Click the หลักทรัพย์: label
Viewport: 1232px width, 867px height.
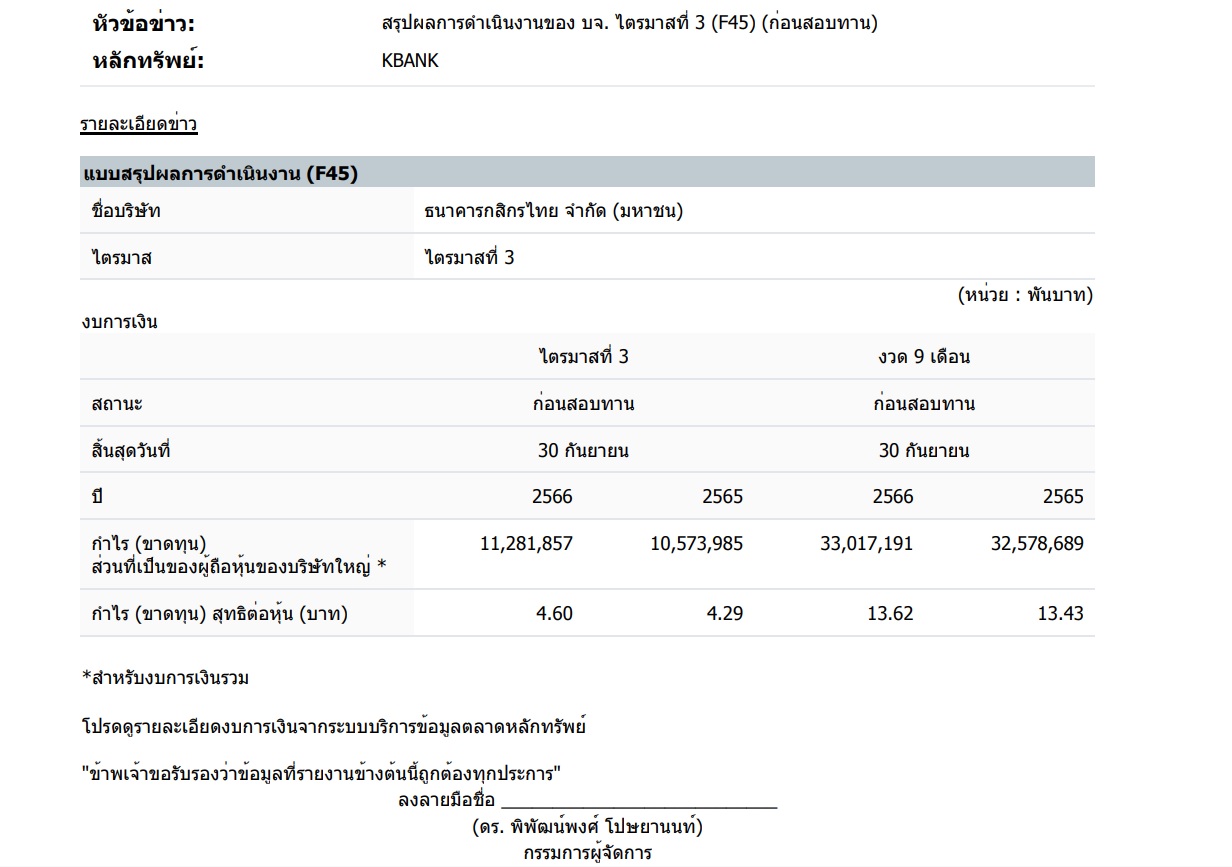pos(148,61)
